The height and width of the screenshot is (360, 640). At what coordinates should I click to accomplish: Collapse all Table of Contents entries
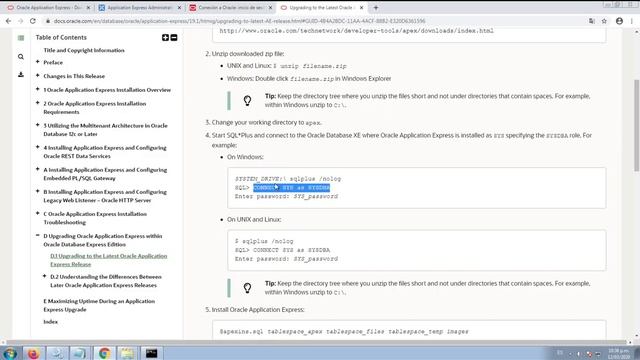coord(174,38)
